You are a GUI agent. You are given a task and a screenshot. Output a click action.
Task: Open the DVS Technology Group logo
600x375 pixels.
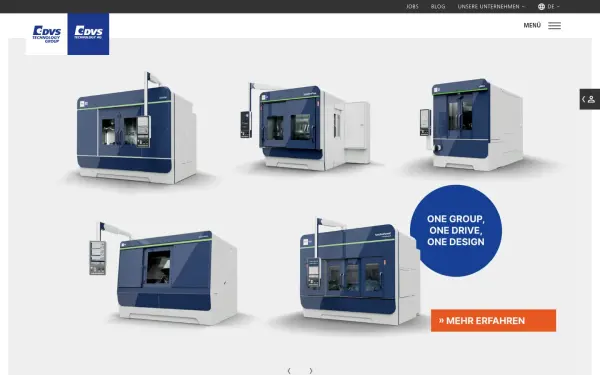(x=46, y=34)
